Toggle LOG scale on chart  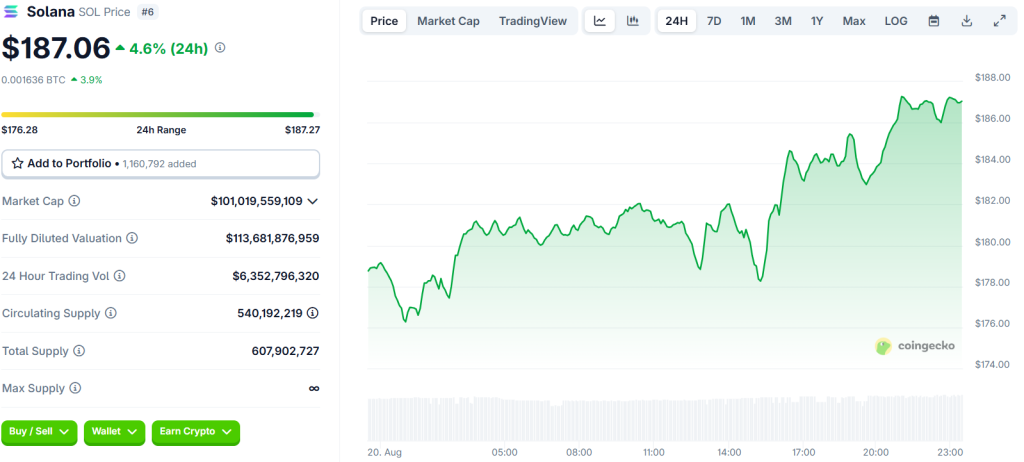[x=896, y=21]
